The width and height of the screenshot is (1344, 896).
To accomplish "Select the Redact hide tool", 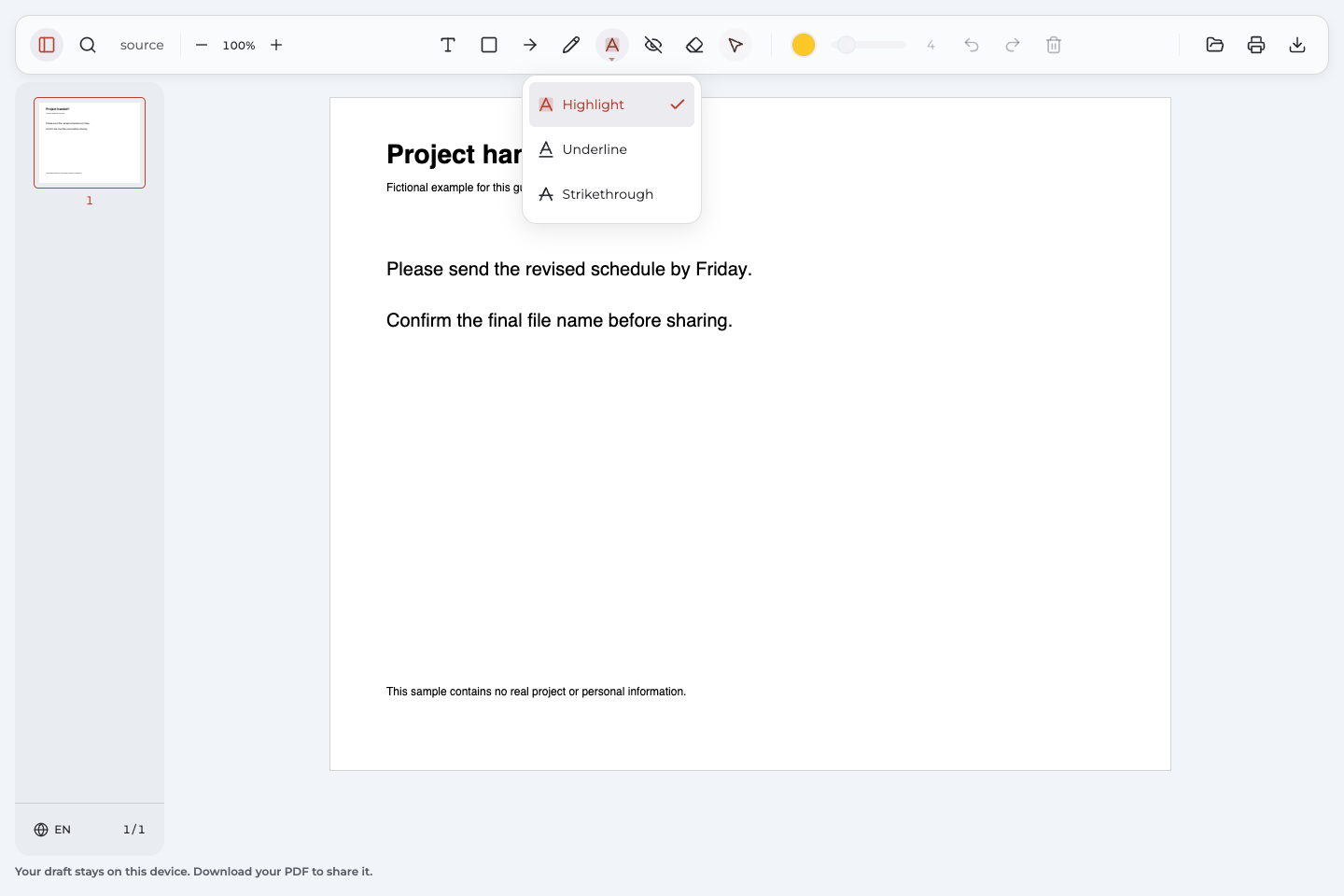I will (653, 45).
